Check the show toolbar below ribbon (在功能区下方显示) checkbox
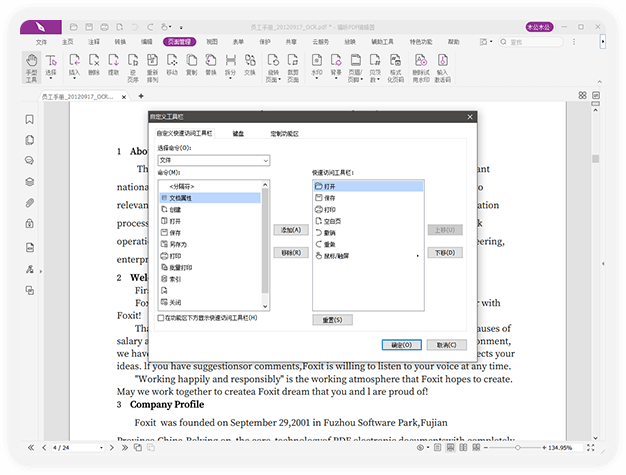 tap(160, 318)
